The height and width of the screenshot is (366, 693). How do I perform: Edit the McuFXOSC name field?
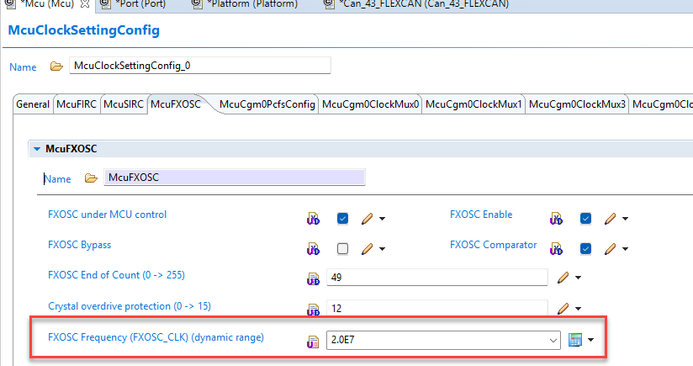234,177
